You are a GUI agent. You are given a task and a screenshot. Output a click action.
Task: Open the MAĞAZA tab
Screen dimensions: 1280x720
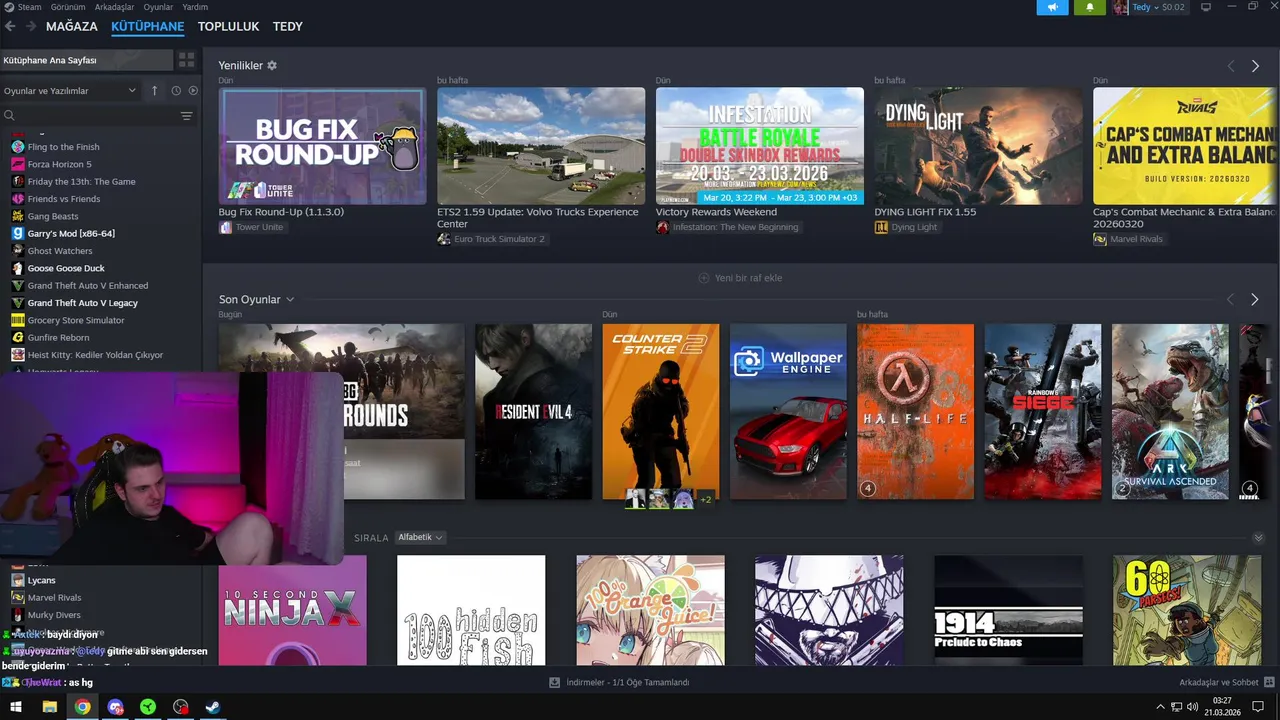point(72,26)
